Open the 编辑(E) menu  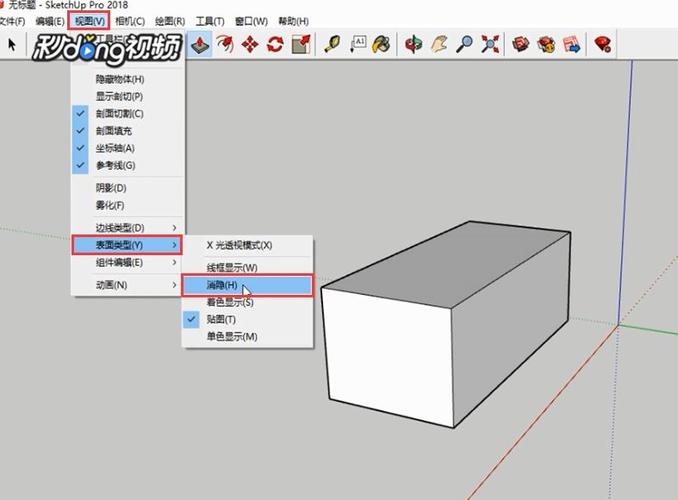50,21
